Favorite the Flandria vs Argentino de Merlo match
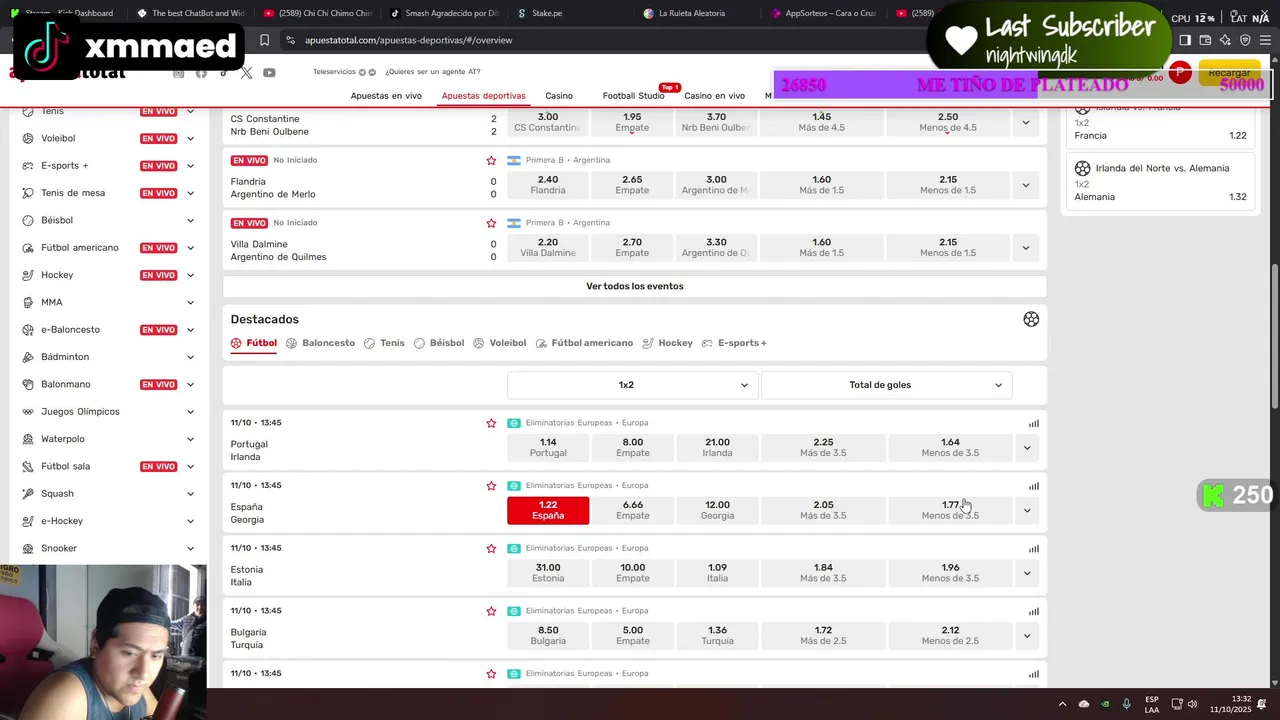 [491, 160]
